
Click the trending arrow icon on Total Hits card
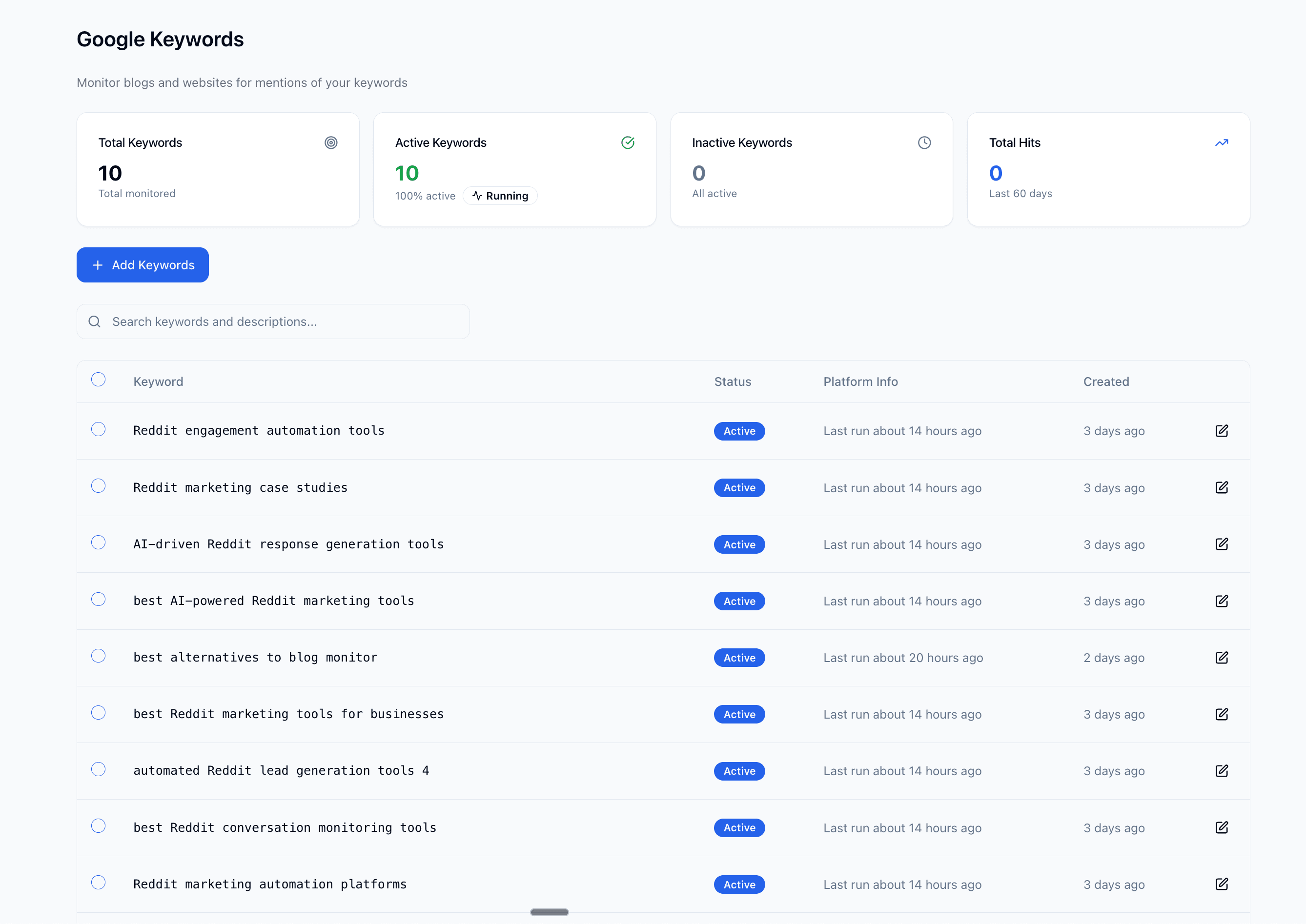1222,143
